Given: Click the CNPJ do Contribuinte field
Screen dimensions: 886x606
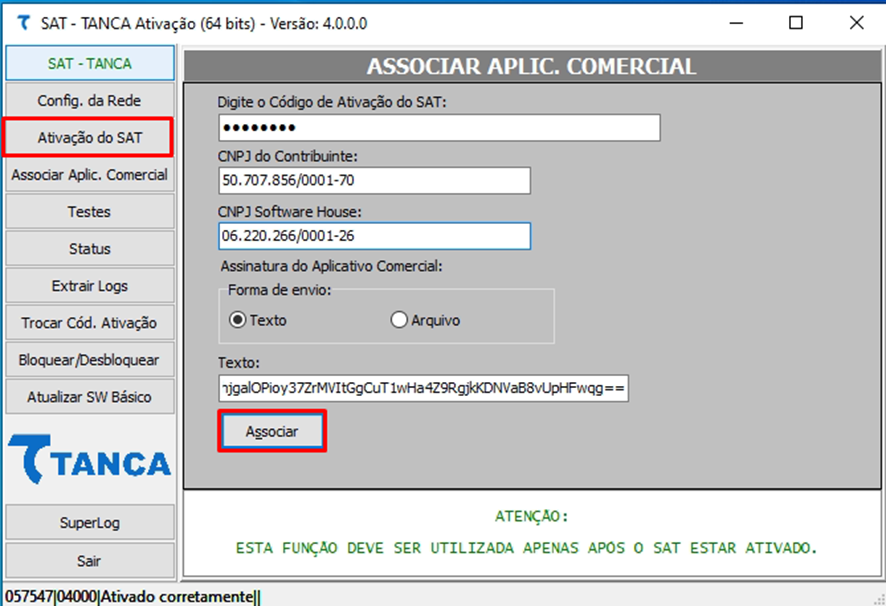Looking at the screenshot, I should point(374,181).
